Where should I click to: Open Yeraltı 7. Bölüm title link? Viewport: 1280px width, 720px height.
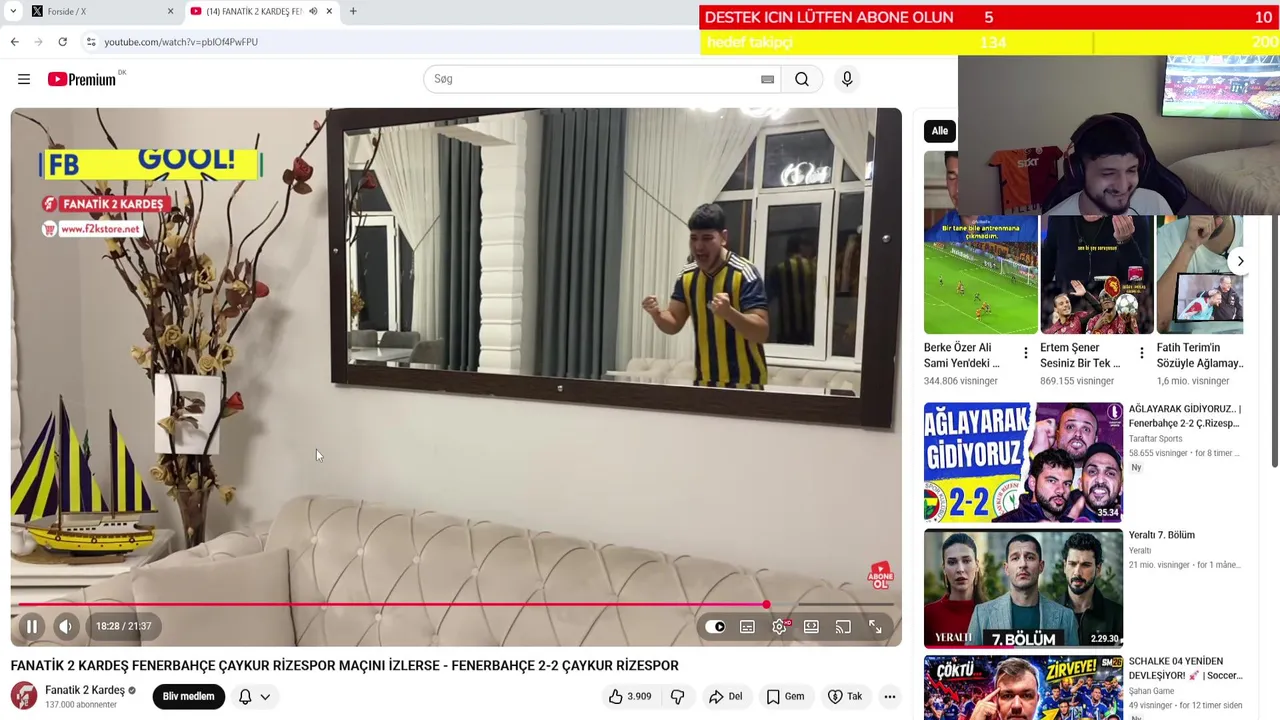click(1162, 535)
